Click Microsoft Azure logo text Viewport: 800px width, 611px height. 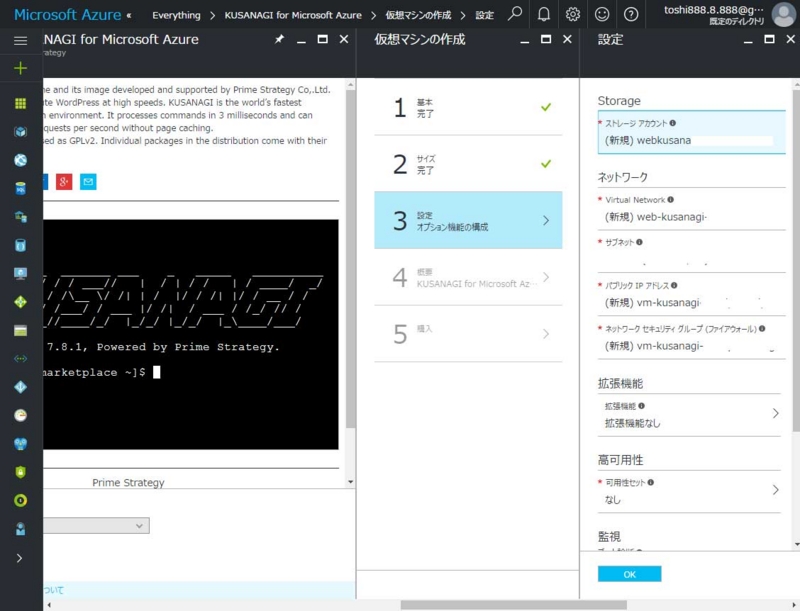pos(67,14)
